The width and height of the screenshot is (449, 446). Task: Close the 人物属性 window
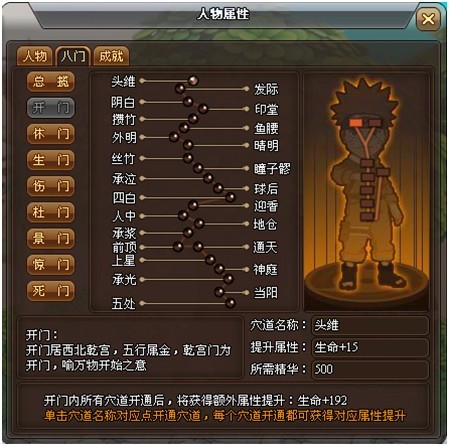tap(428, 19)
